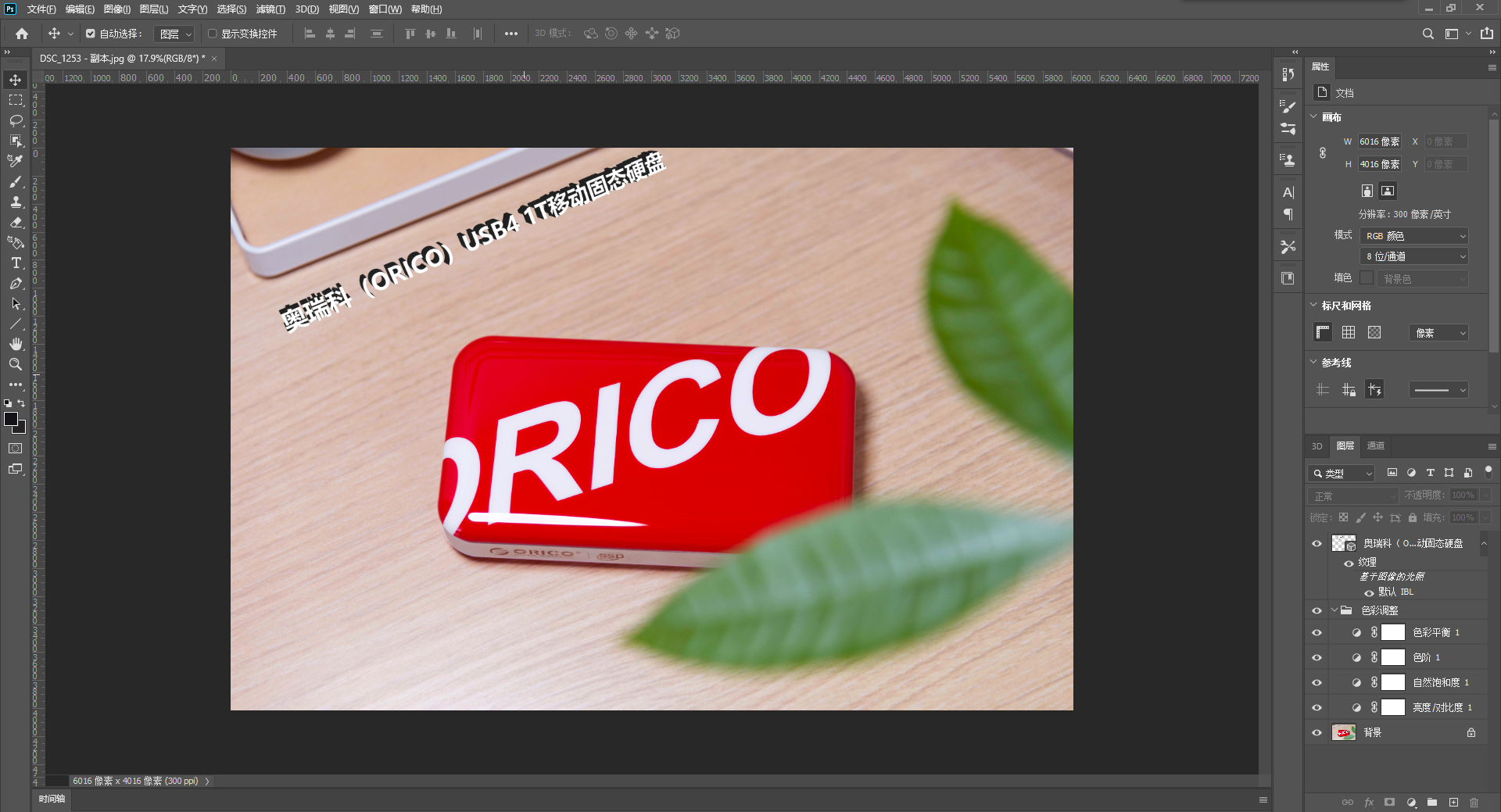Set portrait canvas orientation icon
Screen dimensions: 1501x812
tap(1367, 191)
